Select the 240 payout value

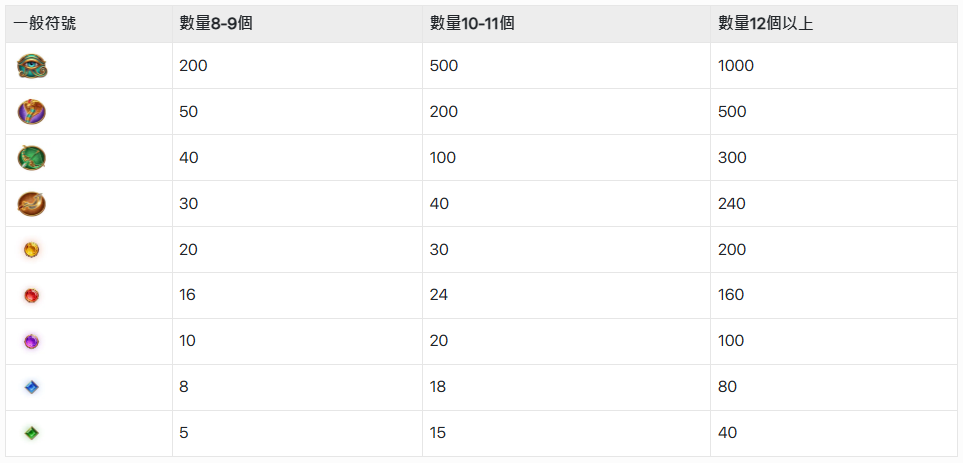pos(732,204)
